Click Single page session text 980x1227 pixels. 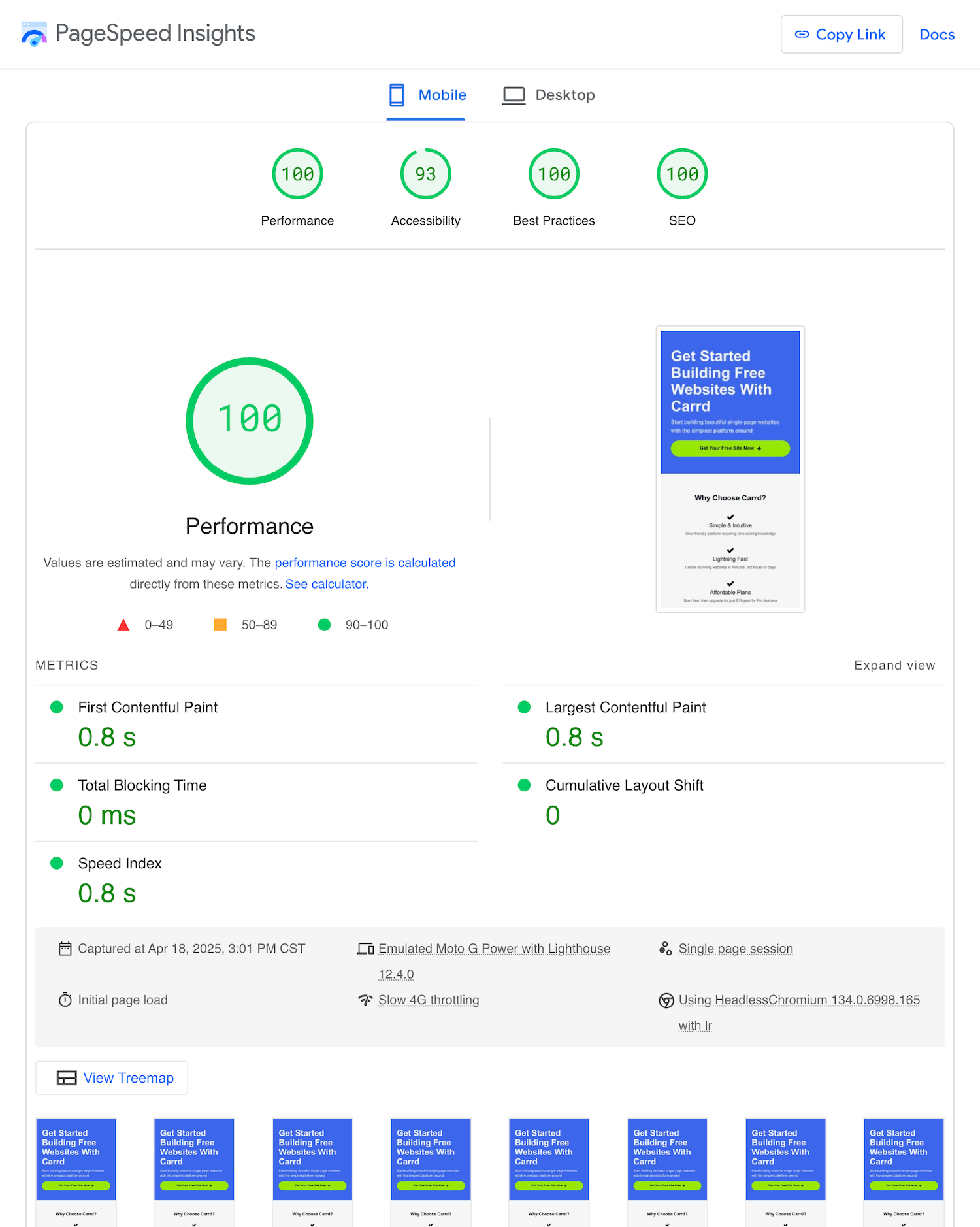[736, 949]
